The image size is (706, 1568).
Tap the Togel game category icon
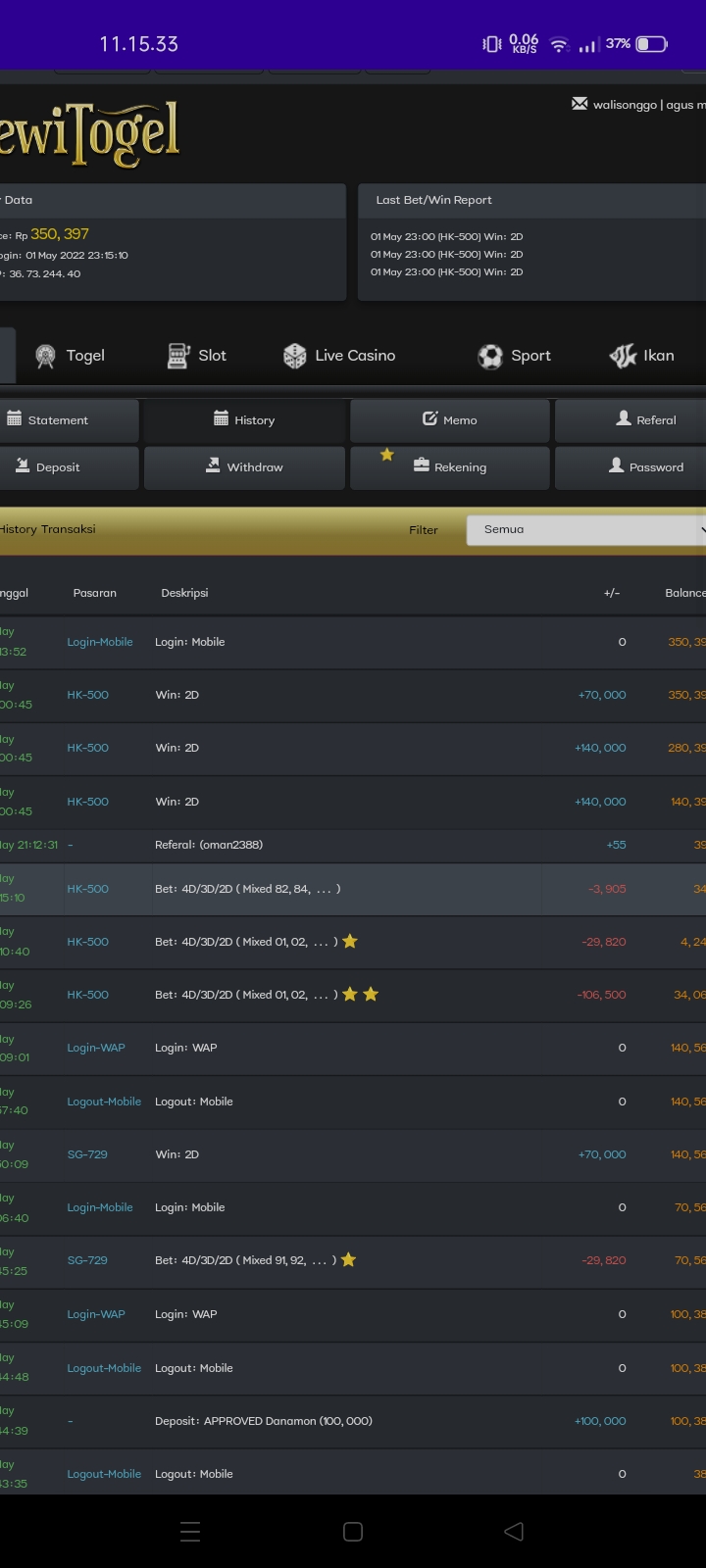click(x=45, y=357)
